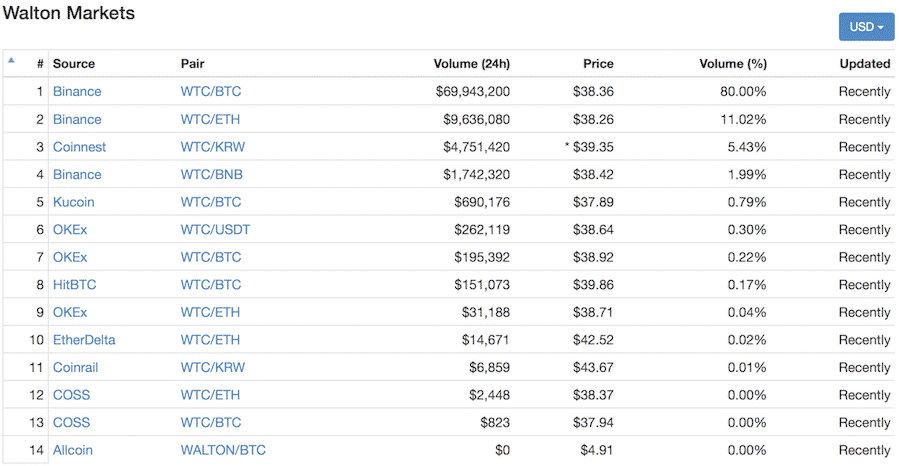Select the $2,448 volume cell
Screen dimensions: 899x466
click(490, 395)
